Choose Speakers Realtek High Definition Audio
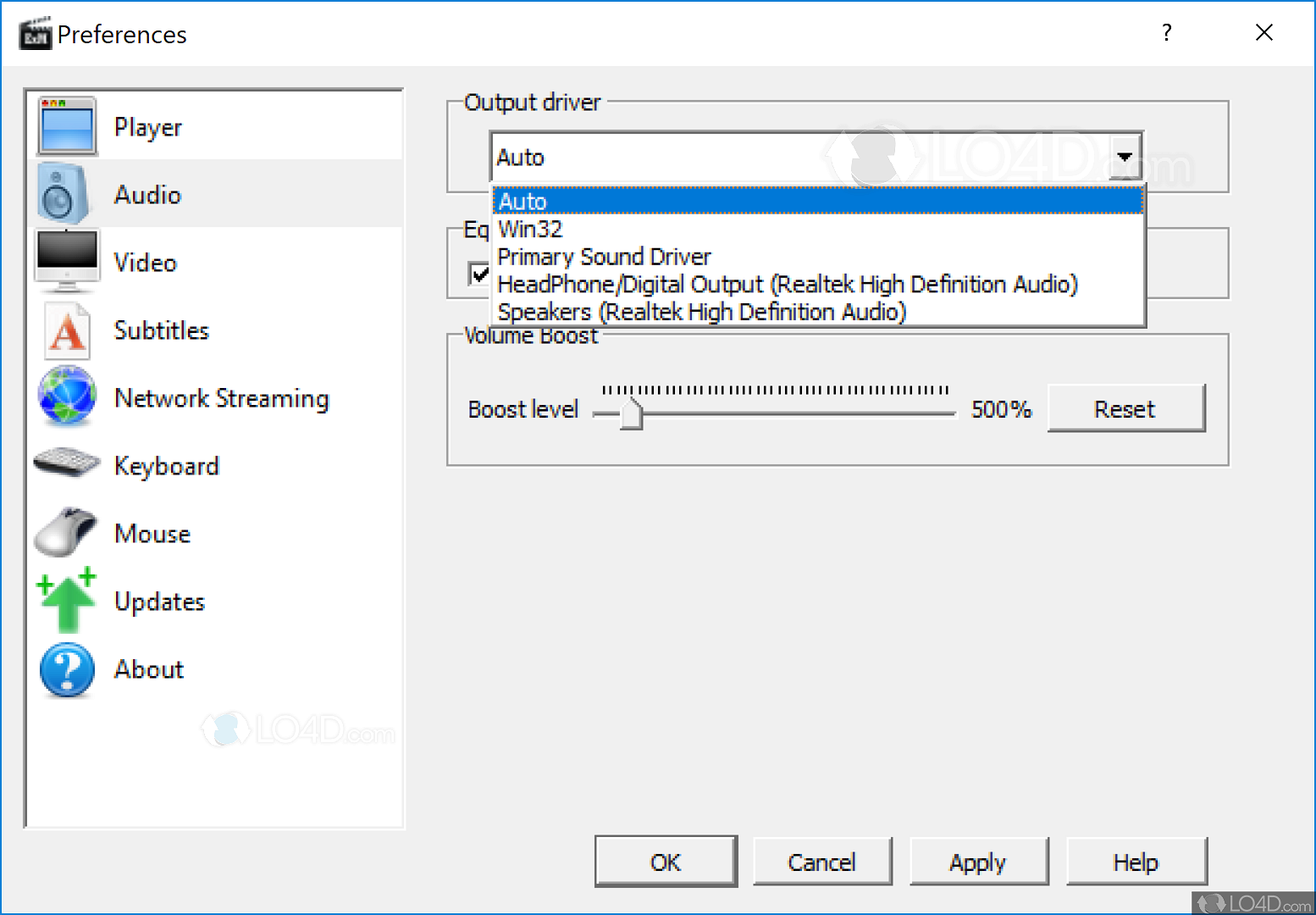 701,312
